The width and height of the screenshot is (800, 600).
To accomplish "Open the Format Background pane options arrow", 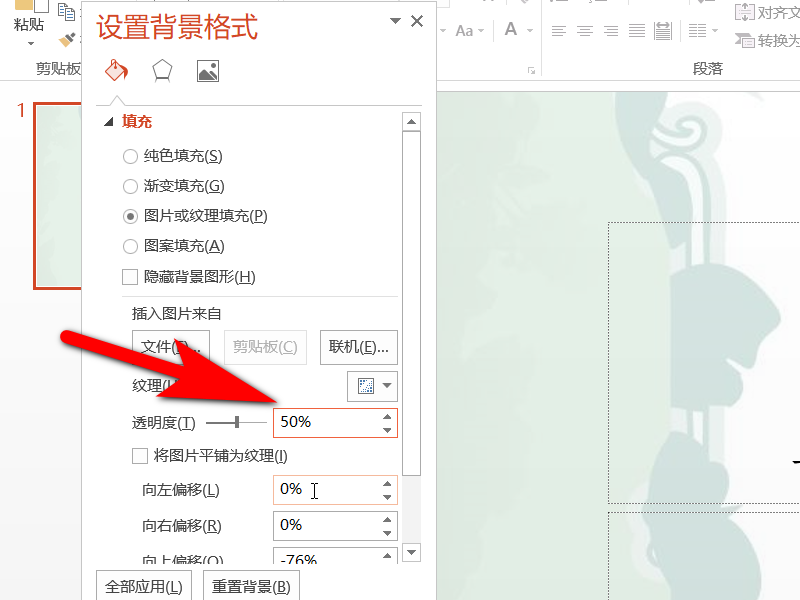I will click(x=395, y=20).
